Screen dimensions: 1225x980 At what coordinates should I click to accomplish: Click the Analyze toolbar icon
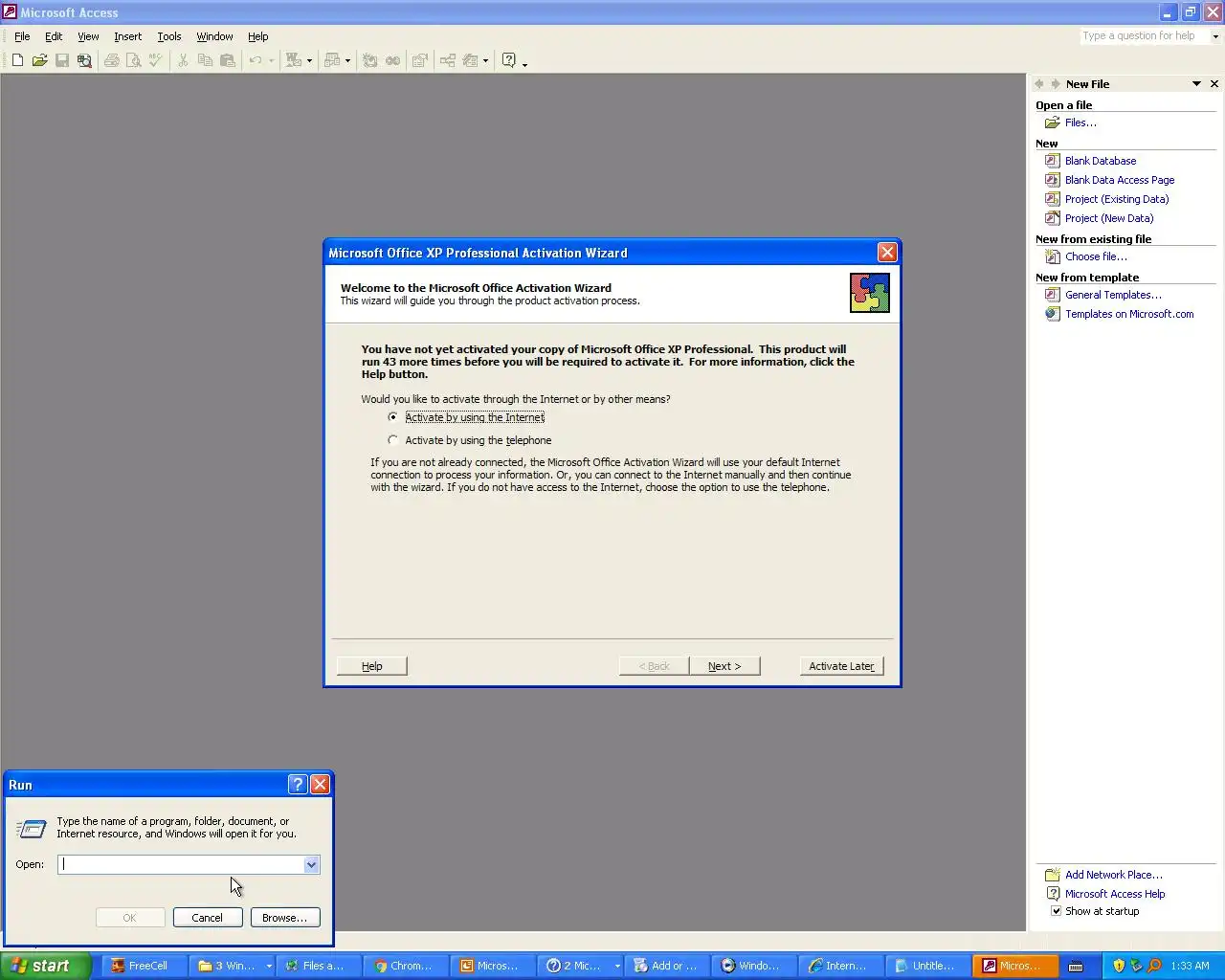(332, 60)
